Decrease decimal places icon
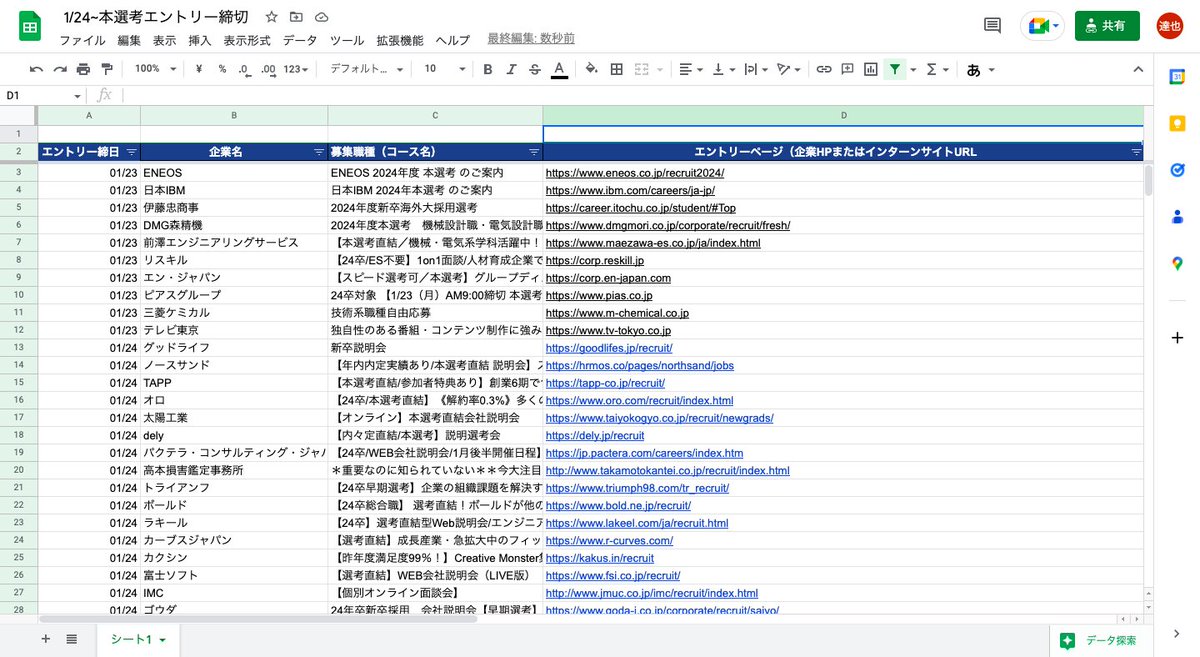This screenshot has height=657, width=1200. [244, 69]
